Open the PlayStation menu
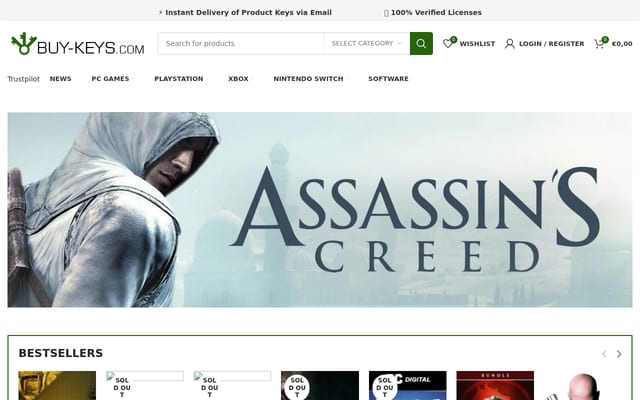Image resolution: width=640 pixels, height=400 pixels. [x=179, y=78]
